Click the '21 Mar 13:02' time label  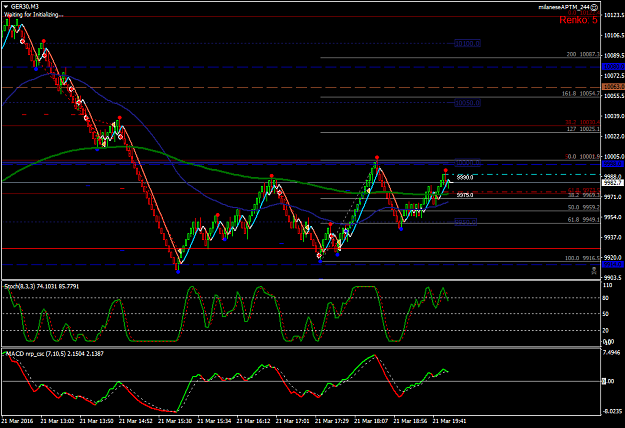[x=57, y=421]
